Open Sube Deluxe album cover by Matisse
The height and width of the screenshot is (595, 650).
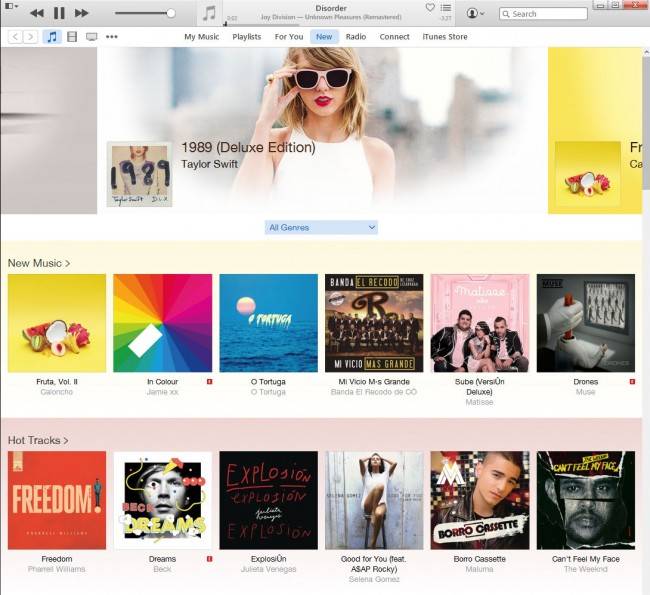click(x=480, y=323)
